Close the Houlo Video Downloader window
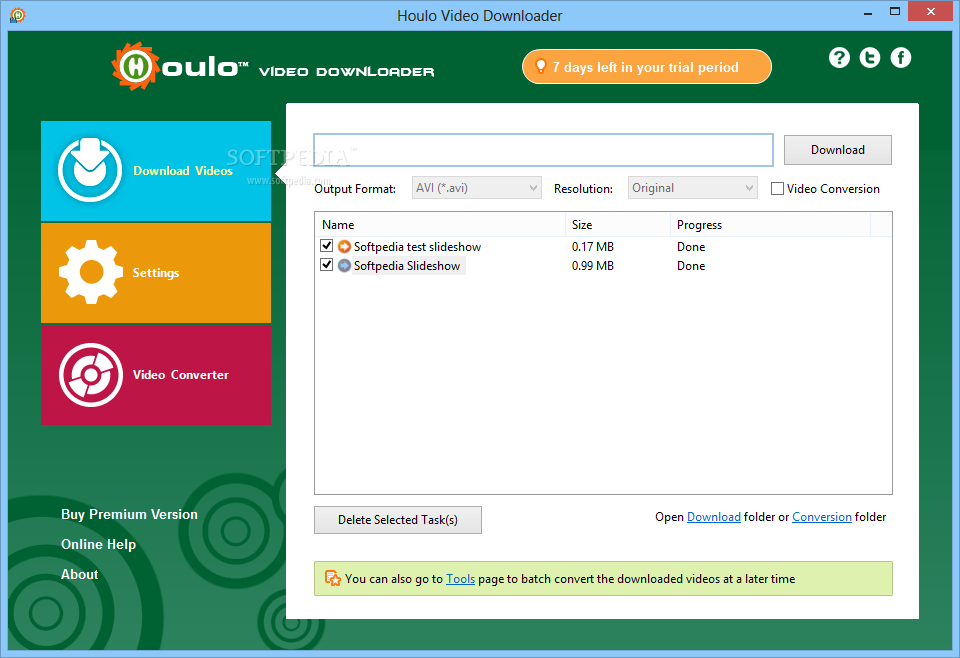Viewport: 960px width, 658px height. (931, 12)
